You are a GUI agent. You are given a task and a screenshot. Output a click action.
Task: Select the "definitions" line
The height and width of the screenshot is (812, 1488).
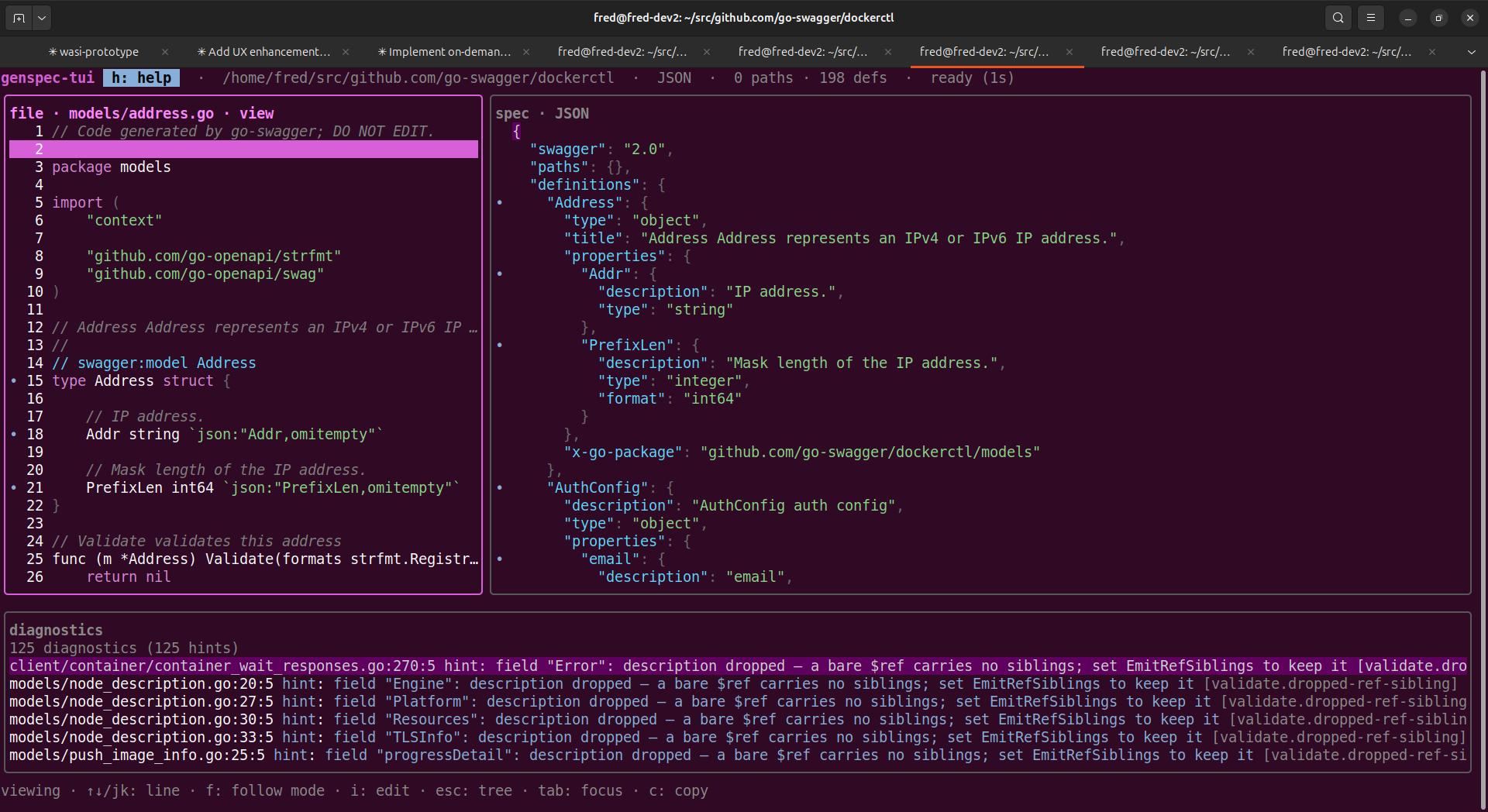coord(597,184)
